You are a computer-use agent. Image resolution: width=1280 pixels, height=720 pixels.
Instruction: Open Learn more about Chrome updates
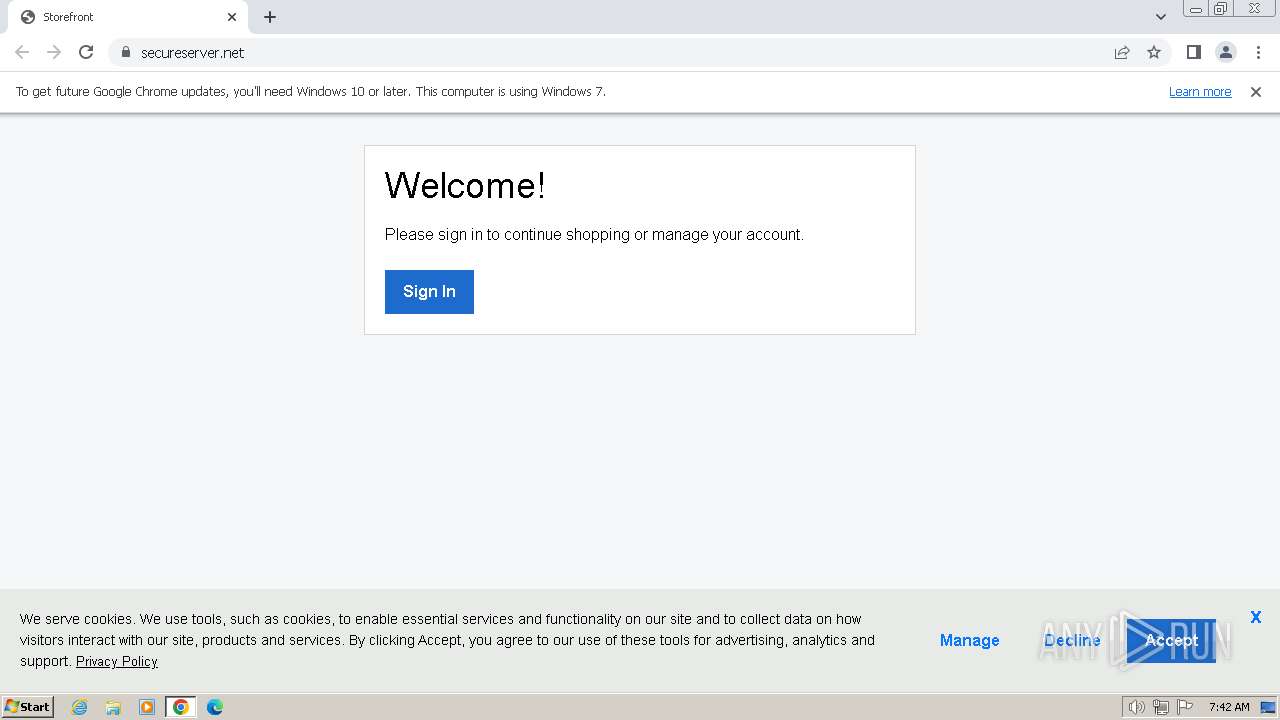pos(1200,92)
